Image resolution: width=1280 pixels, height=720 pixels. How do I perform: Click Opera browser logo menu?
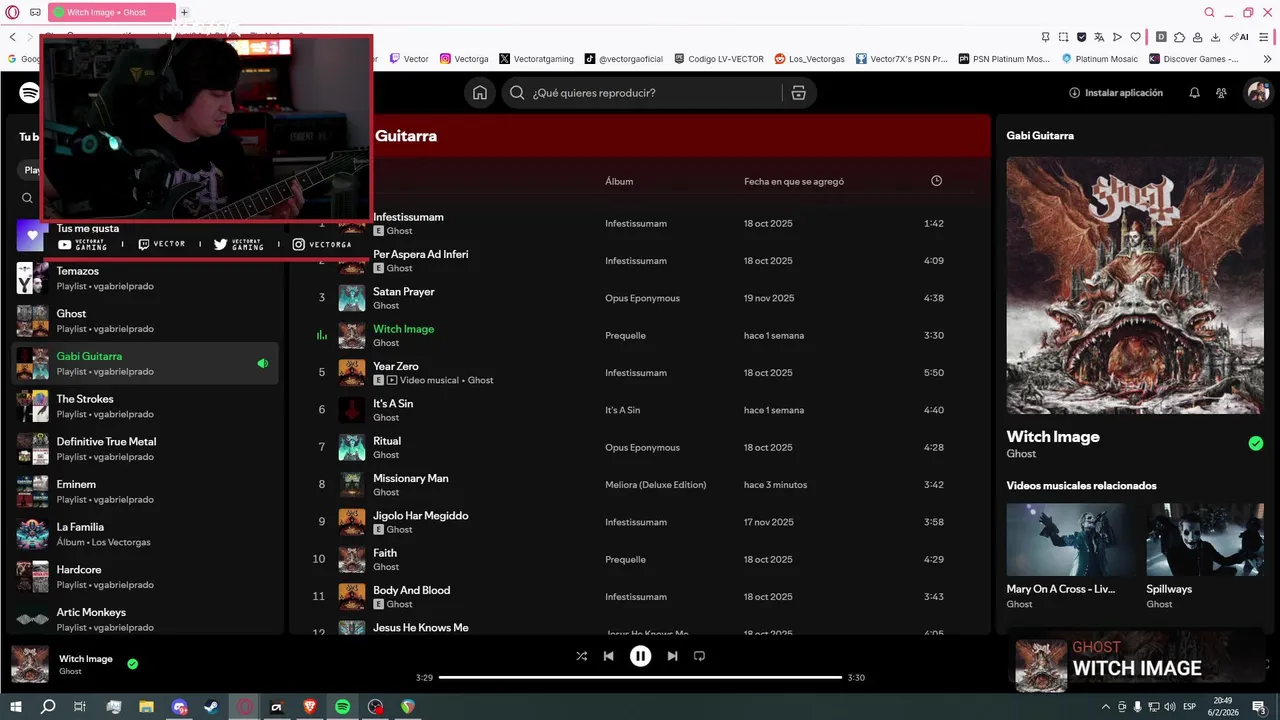point(13,12)
